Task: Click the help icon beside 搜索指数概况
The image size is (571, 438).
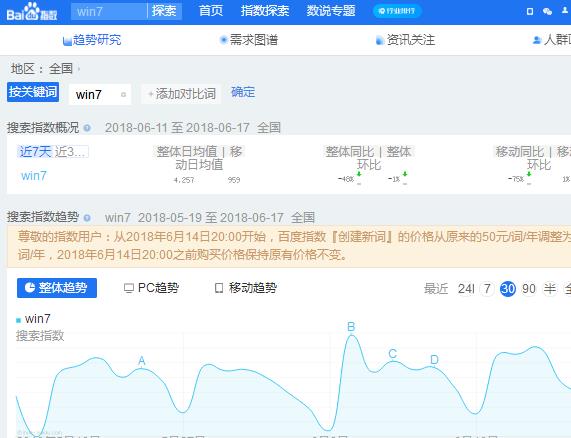Action: [87, 128]
